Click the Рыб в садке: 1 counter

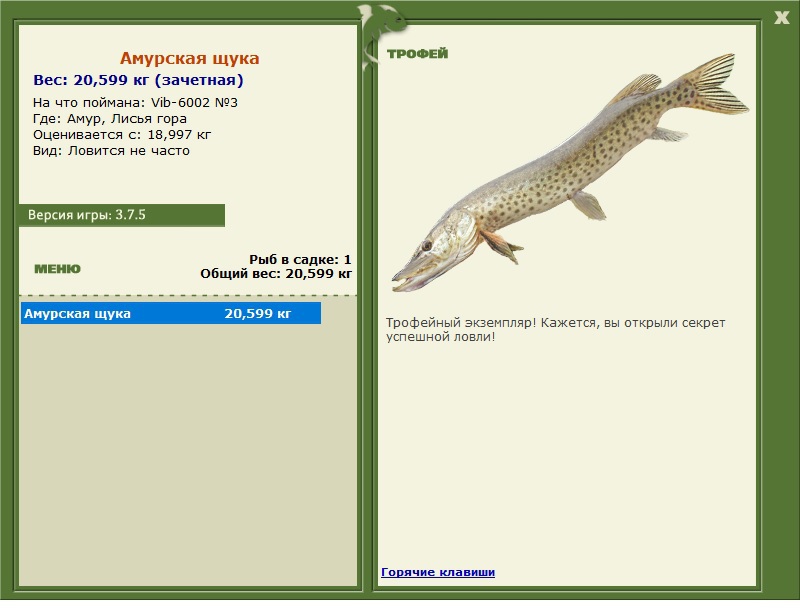click(300, 259)
